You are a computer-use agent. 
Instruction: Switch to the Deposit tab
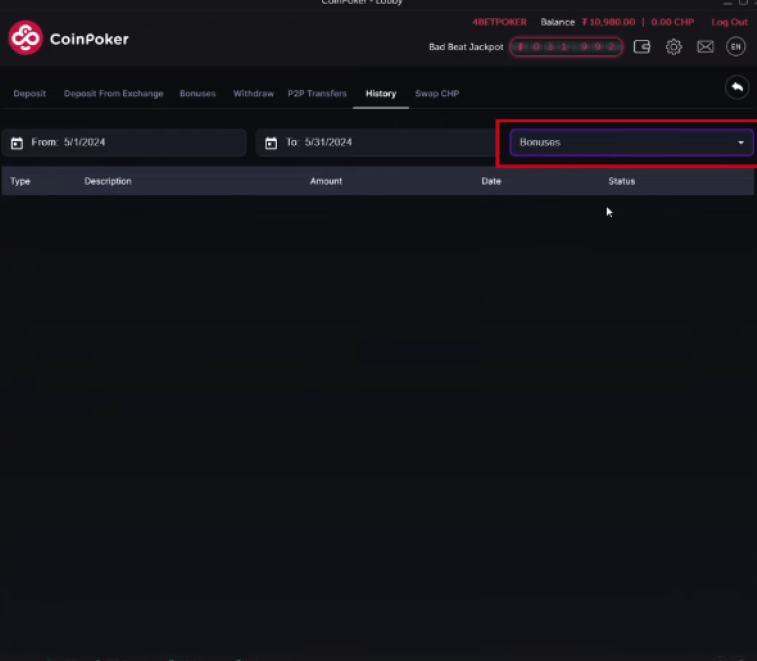(30, 94)
